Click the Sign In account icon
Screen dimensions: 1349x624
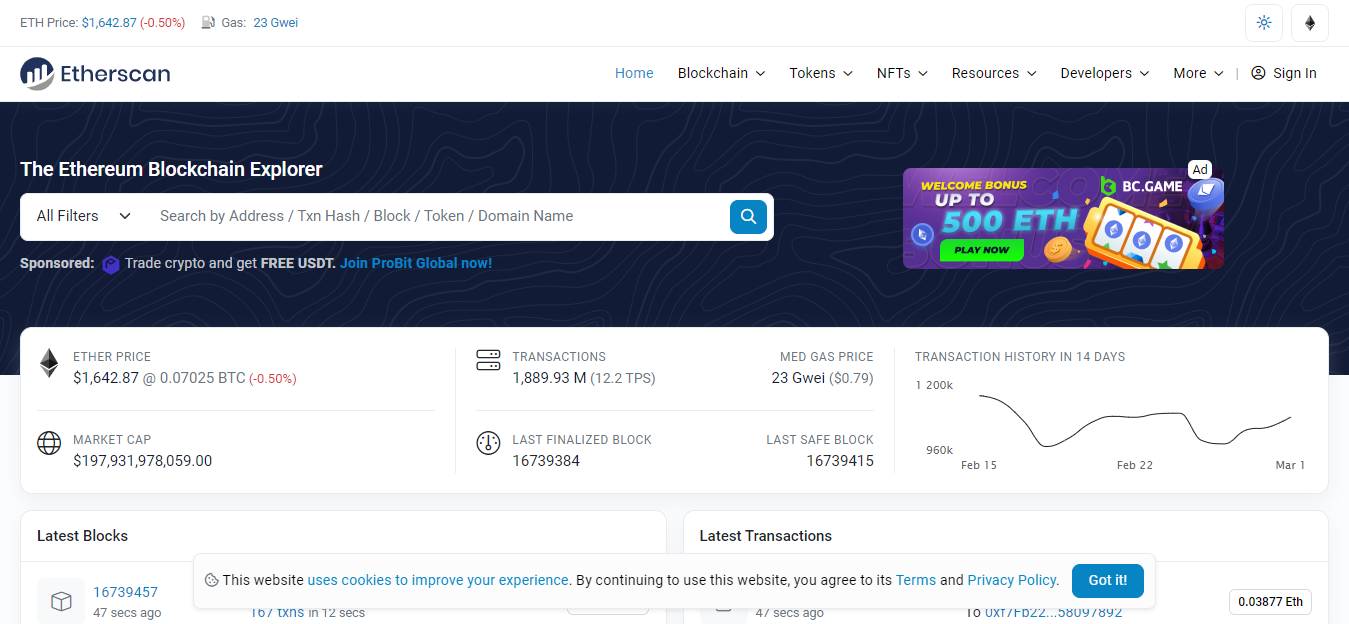coord(1256,72)
